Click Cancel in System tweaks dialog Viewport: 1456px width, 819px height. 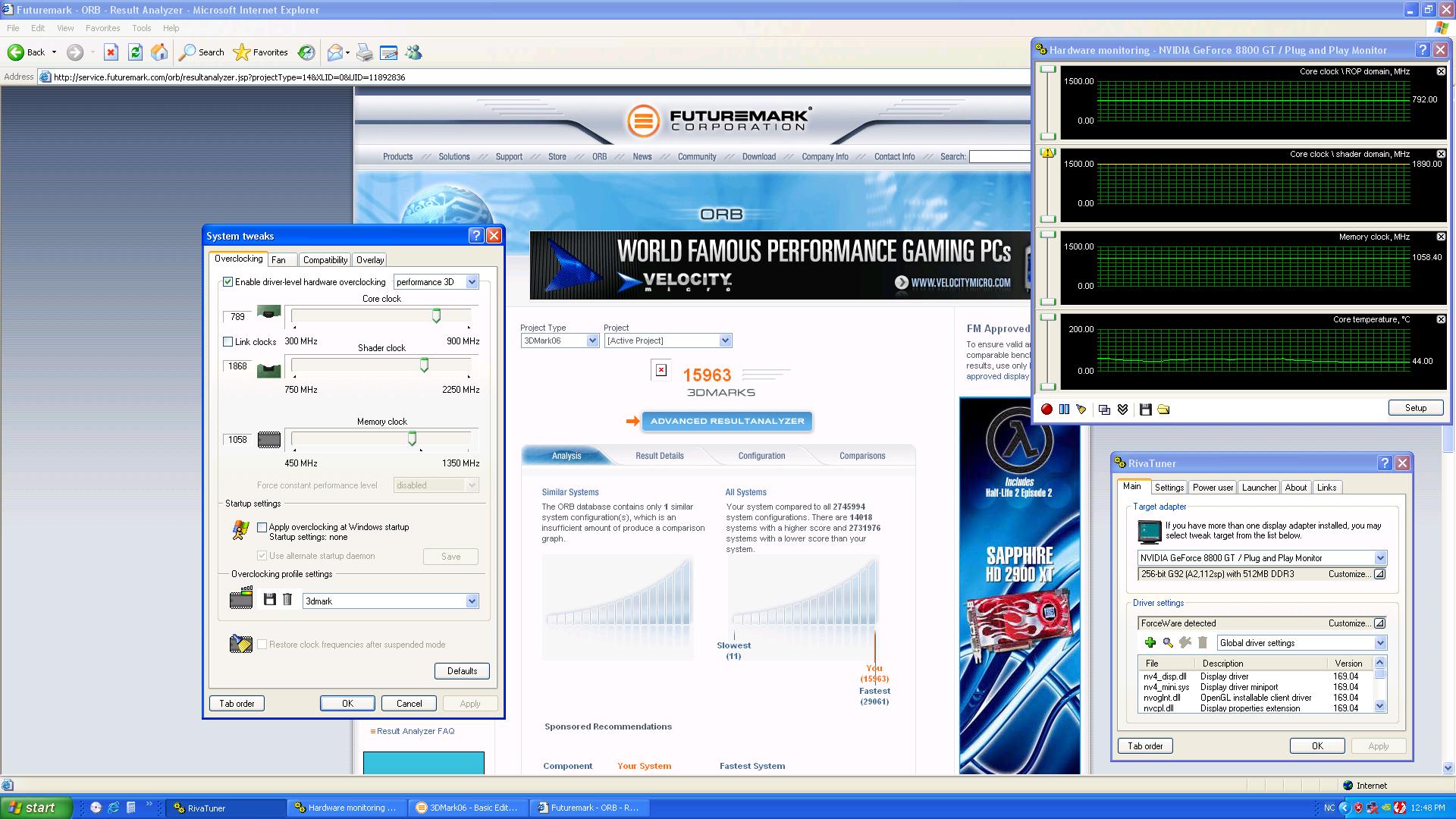pos(409,704)
